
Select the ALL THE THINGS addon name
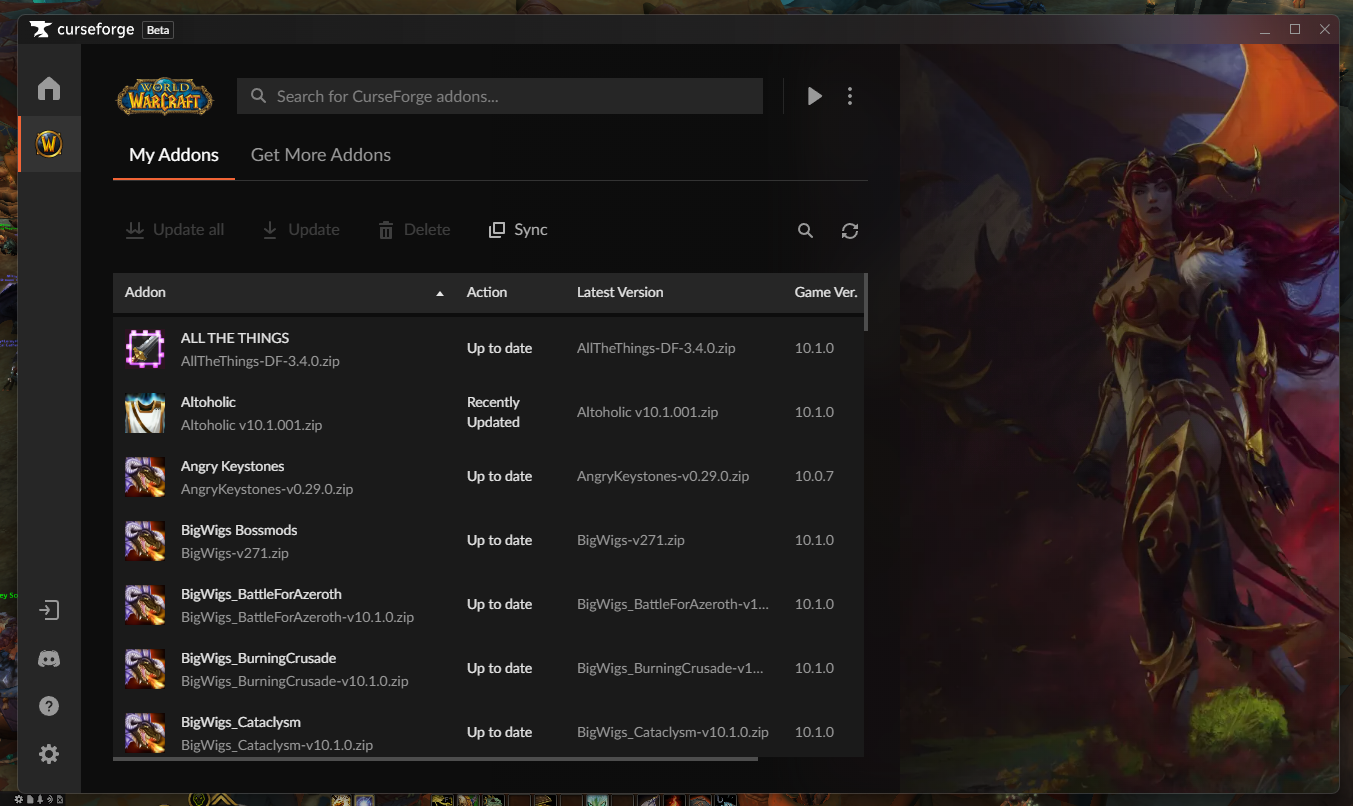(235, 338)
